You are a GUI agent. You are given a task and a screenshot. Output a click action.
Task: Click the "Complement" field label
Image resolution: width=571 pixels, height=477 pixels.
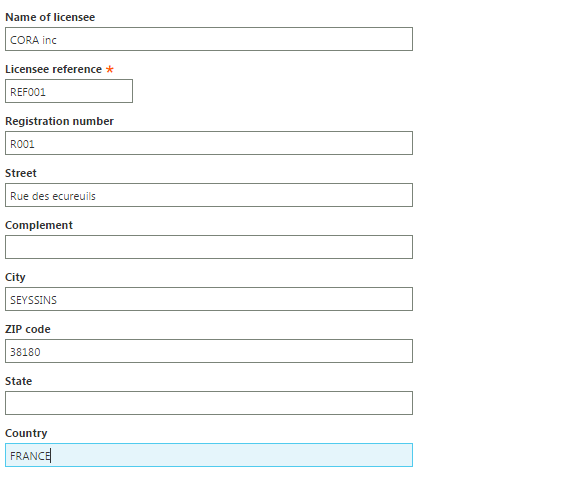coord(39,225)
